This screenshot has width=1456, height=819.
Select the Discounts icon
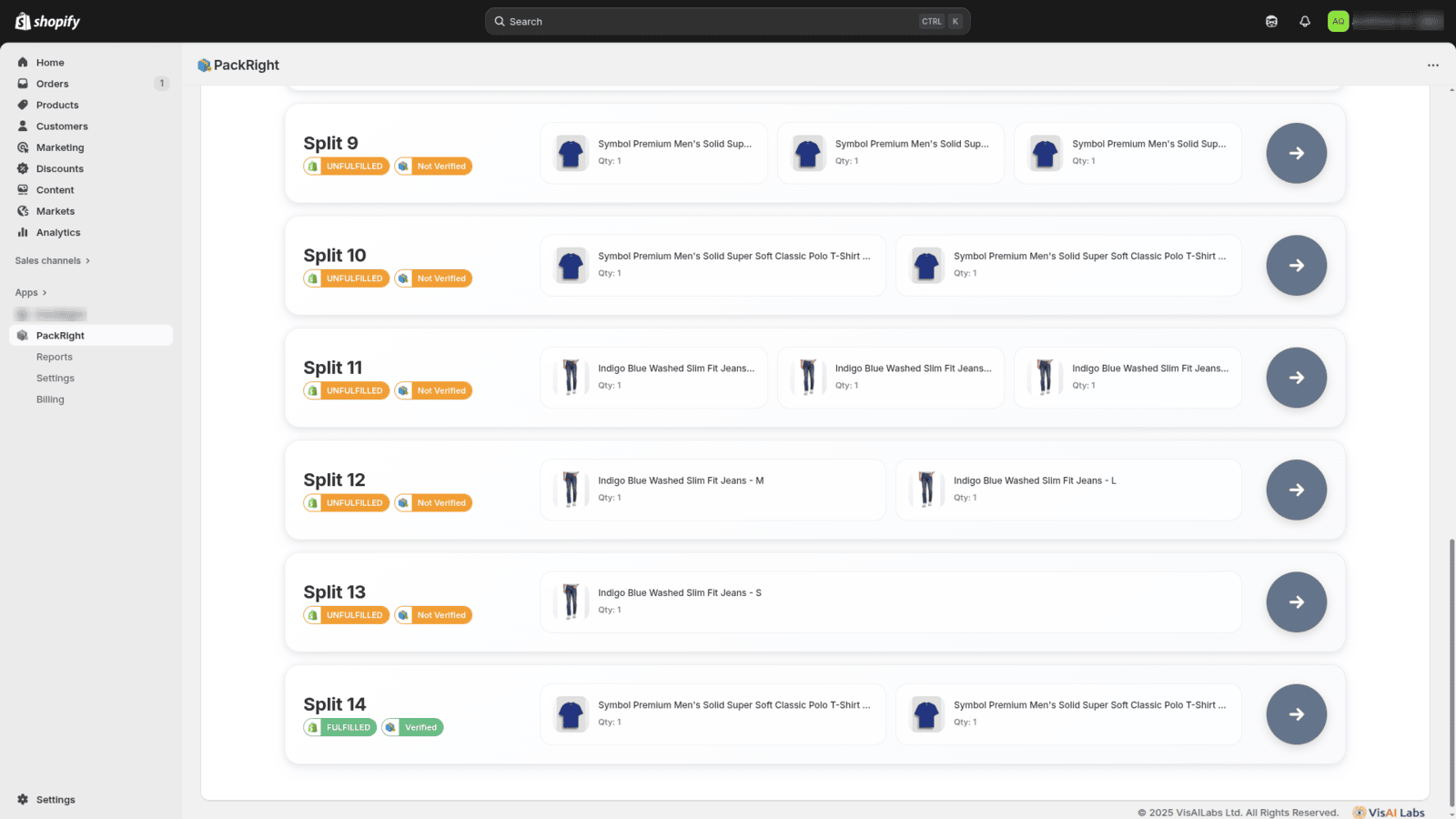[x=23, y=168]
